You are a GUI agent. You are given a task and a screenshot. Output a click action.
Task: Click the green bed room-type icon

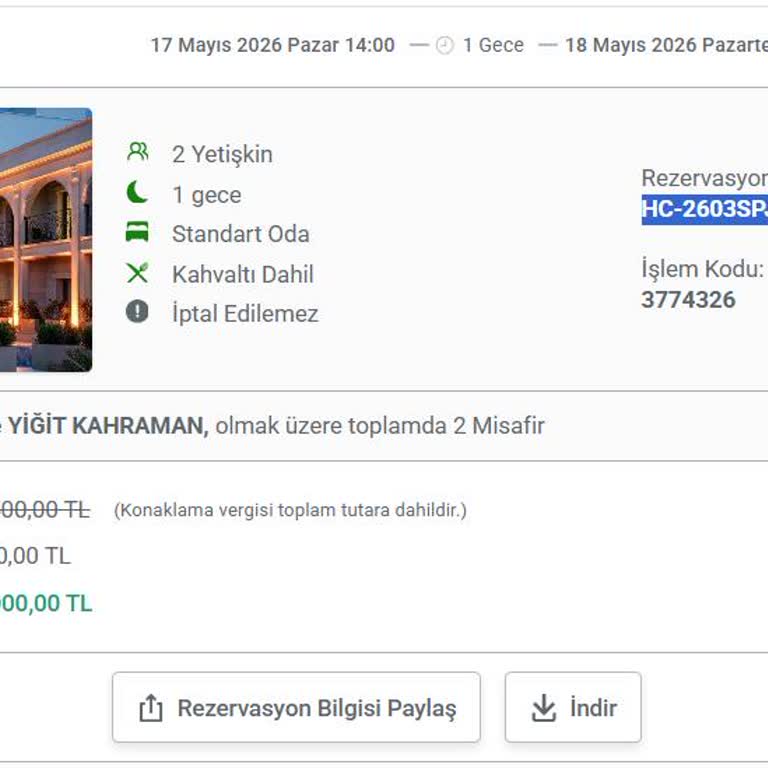pos(137,231)
